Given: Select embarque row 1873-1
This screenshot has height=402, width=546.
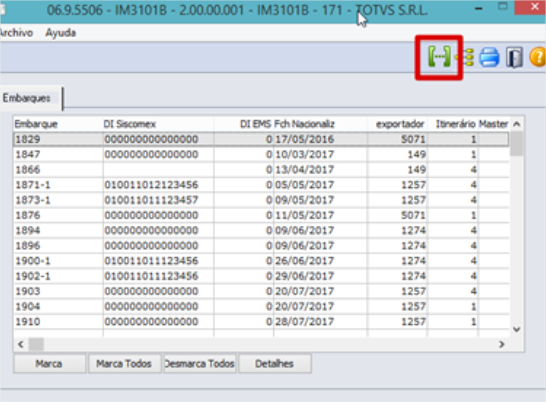Looking at the screenshot, I should pos(261,200).
